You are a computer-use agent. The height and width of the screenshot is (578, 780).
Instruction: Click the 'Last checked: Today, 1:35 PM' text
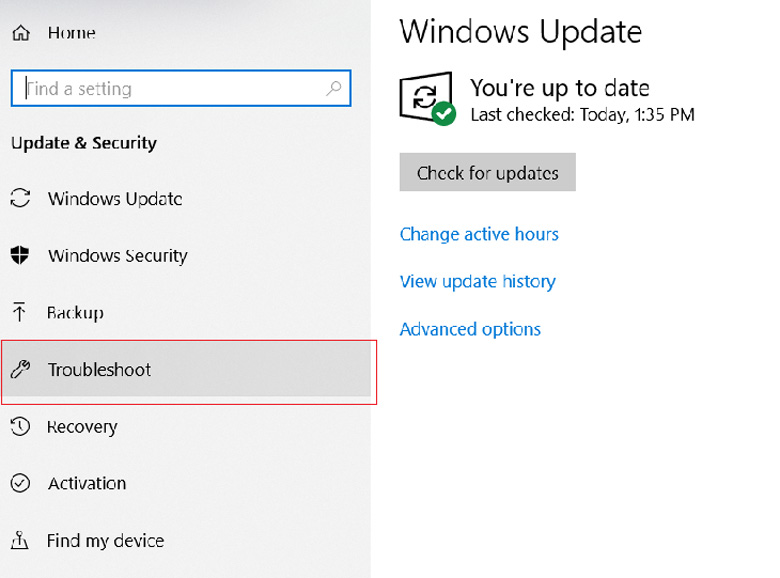point(583,115)
